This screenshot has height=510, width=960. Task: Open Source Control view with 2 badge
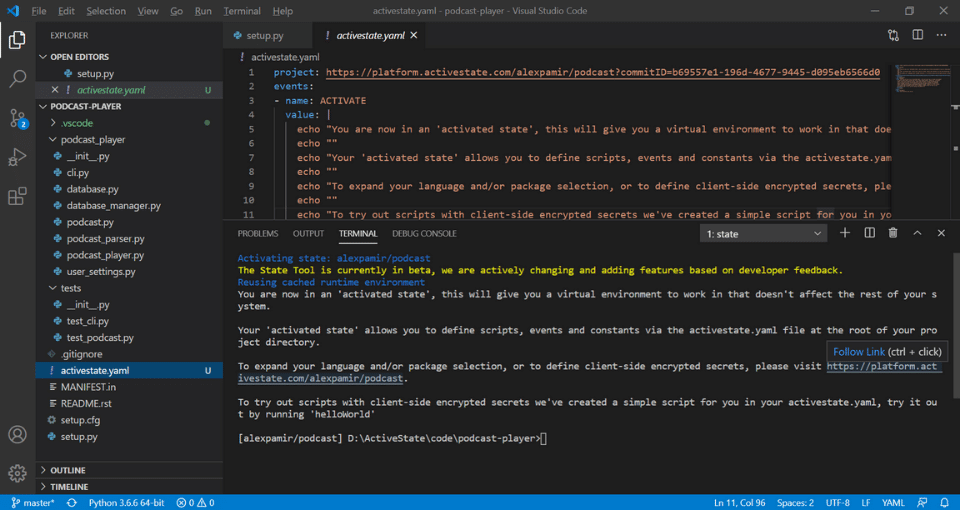coord(17,118)
